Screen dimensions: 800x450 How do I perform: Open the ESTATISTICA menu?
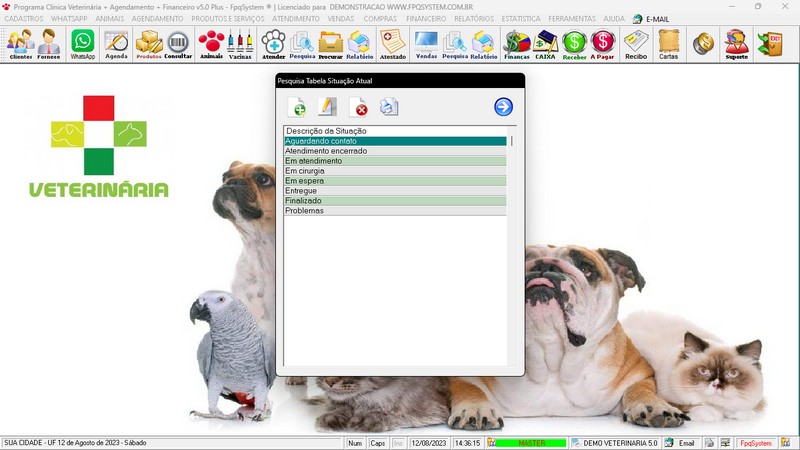pos(520,18)
